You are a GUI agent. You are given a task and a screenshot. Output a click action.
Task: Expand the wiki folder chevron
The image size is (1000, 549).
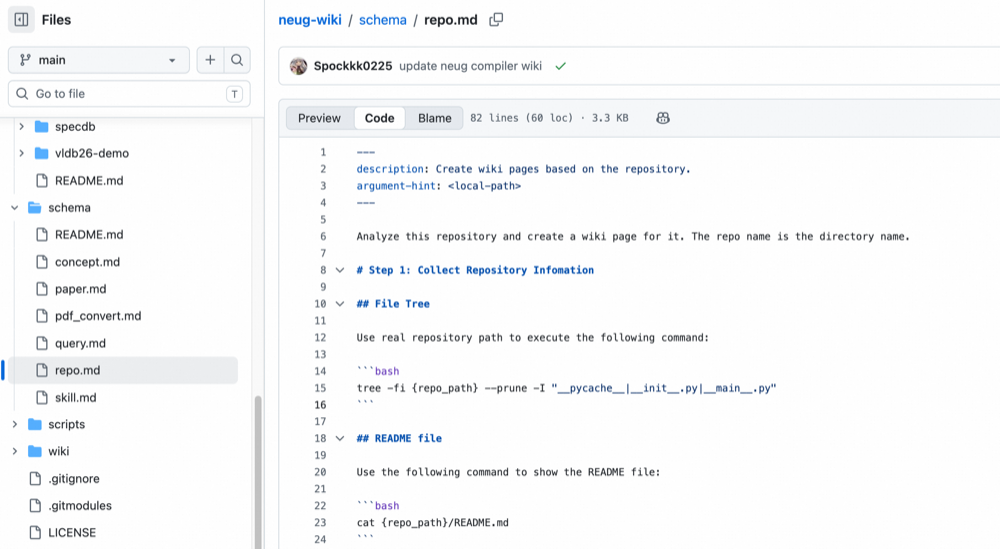tap(15, 451)
